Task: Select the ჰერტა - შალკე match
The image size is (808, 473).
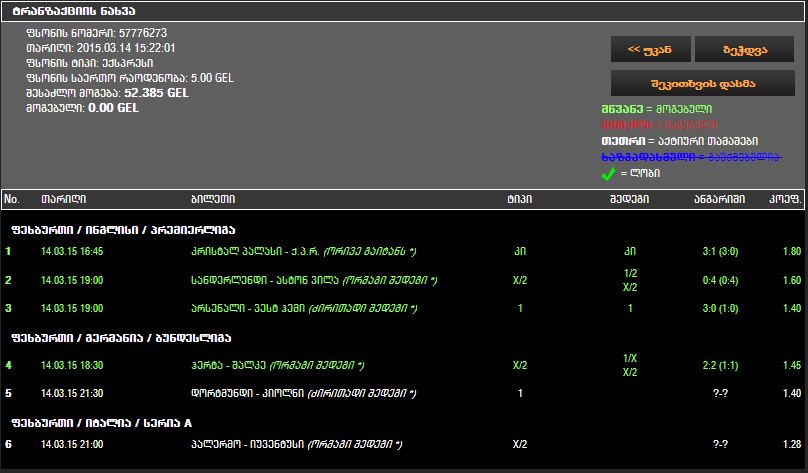Action: [278, 365]
